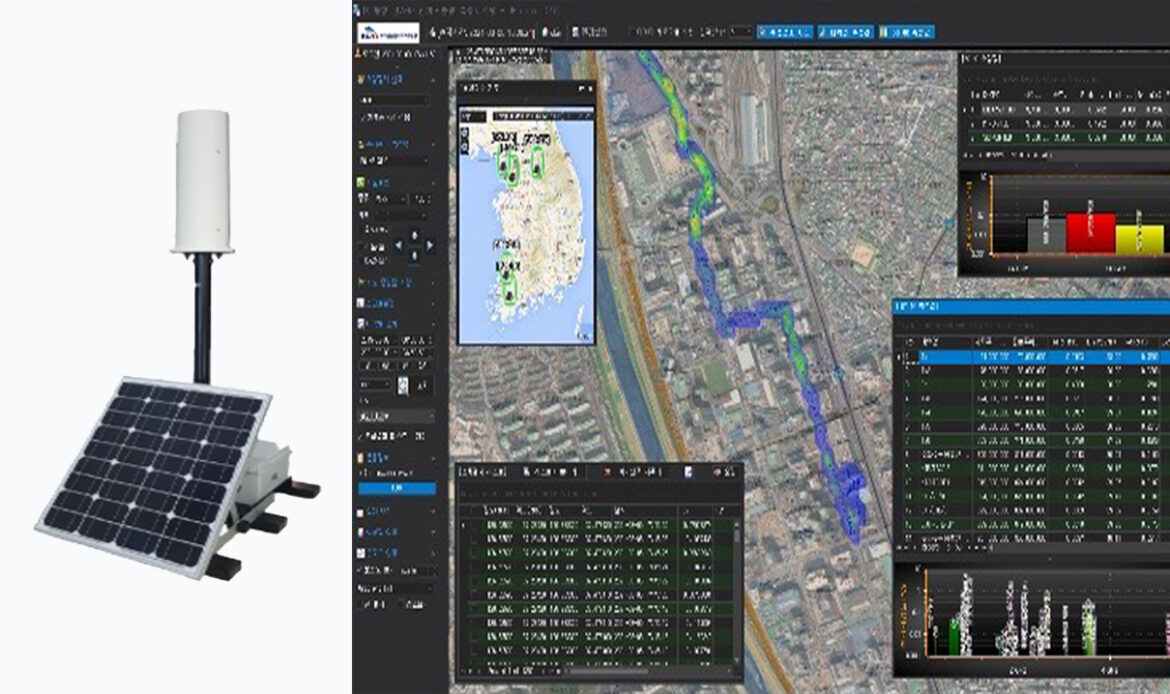
Task: Click the document icon in data table toolbar
Action: (689, 472)
